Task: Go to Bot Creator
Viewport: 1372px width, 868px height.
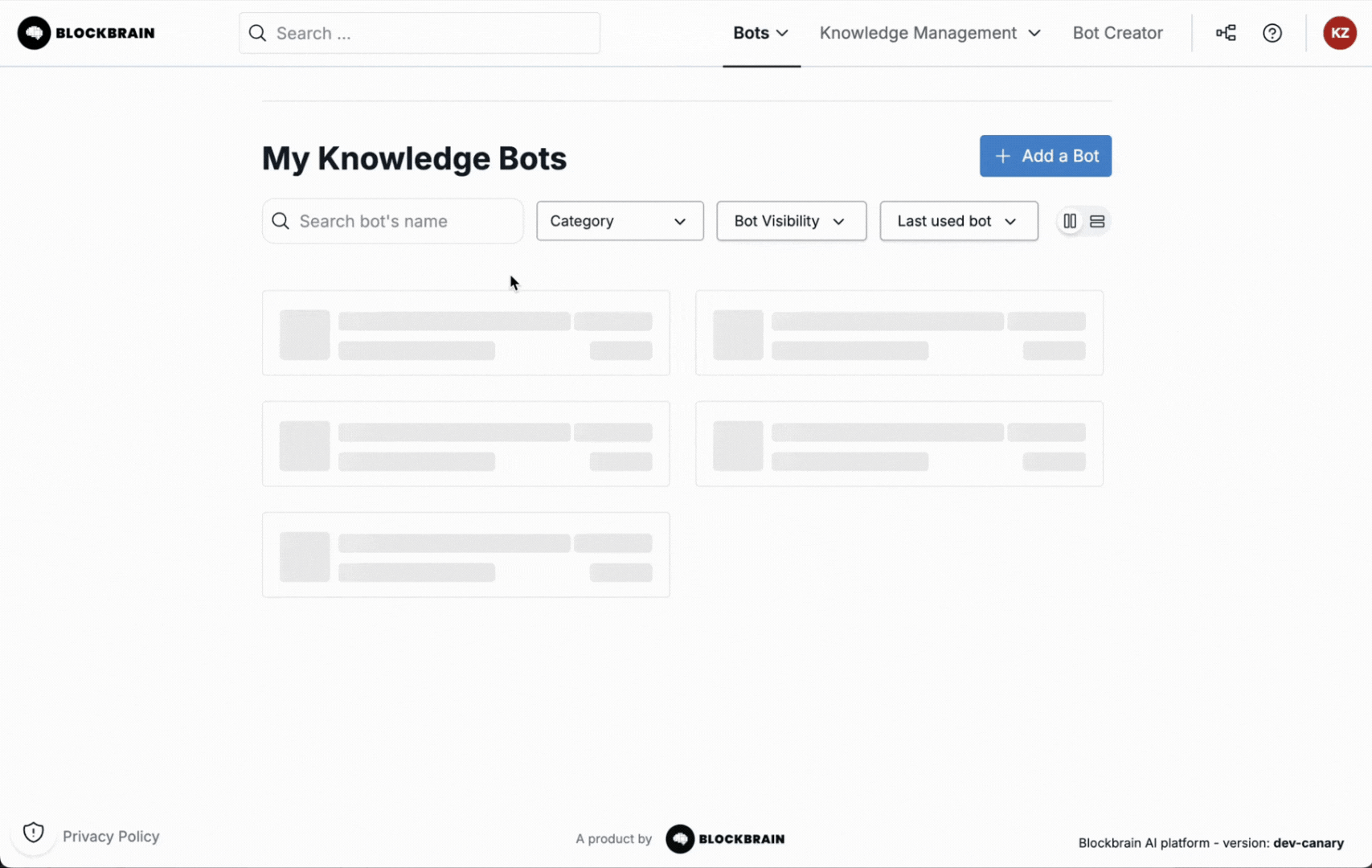Action: [1117, 33]
